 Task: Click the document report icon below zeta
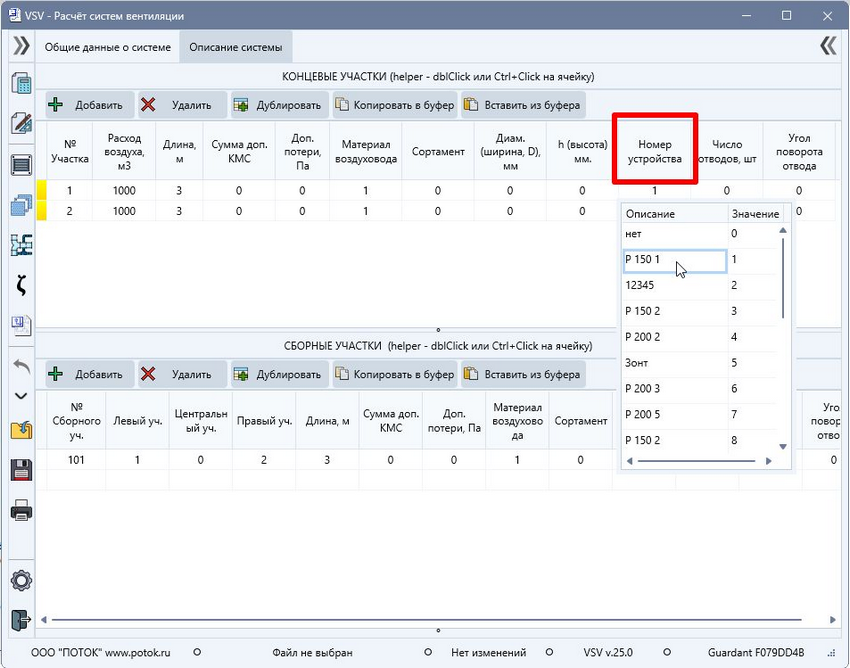21,325
